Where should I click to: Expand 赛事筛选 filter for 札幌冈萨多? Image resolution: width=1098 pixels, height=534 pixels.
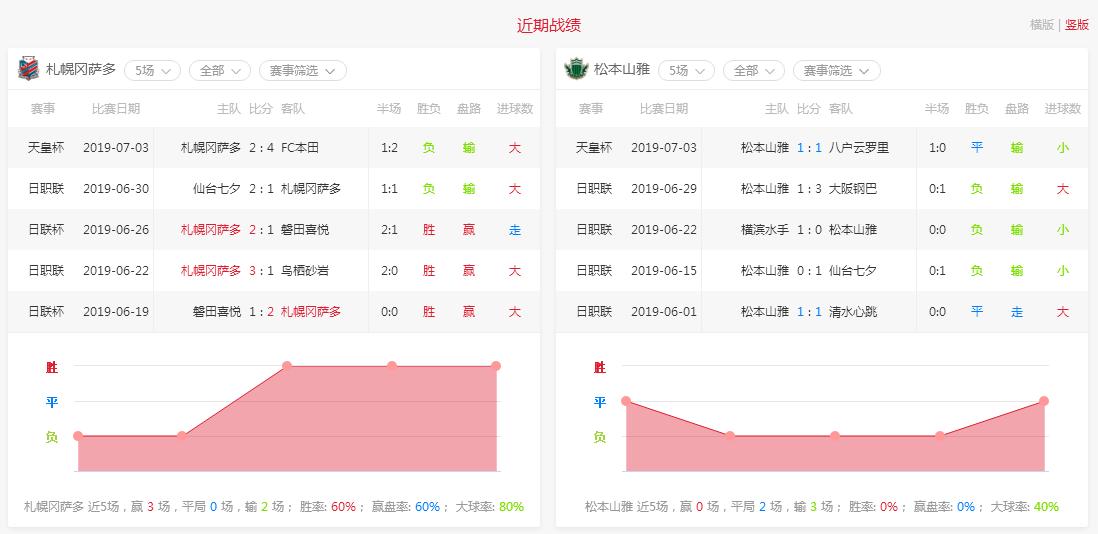[303, 71]
